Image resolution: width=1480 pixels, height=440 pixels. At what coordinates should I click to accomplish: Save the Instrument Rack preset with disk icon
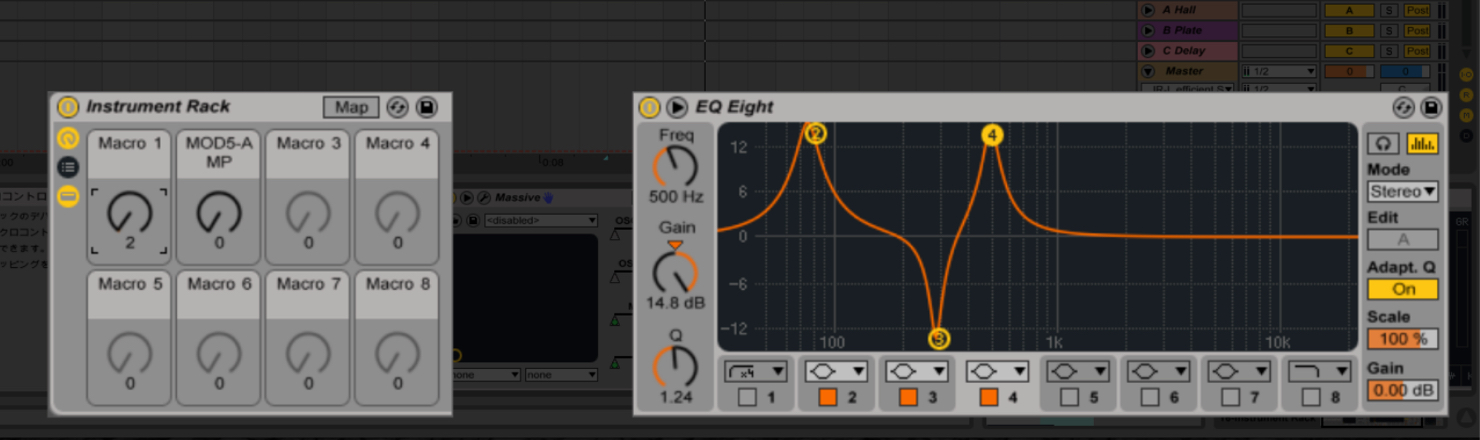[427, 107]
